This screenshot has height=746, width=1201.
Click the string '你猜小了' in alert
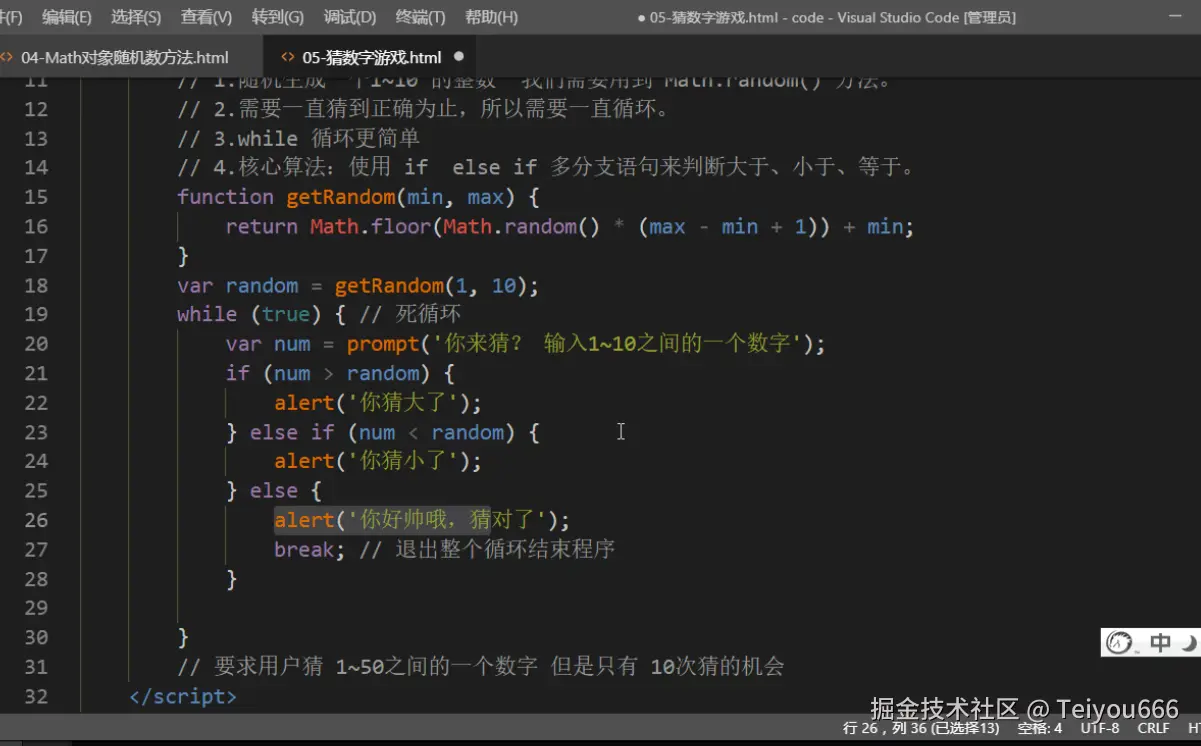point(402,461)
